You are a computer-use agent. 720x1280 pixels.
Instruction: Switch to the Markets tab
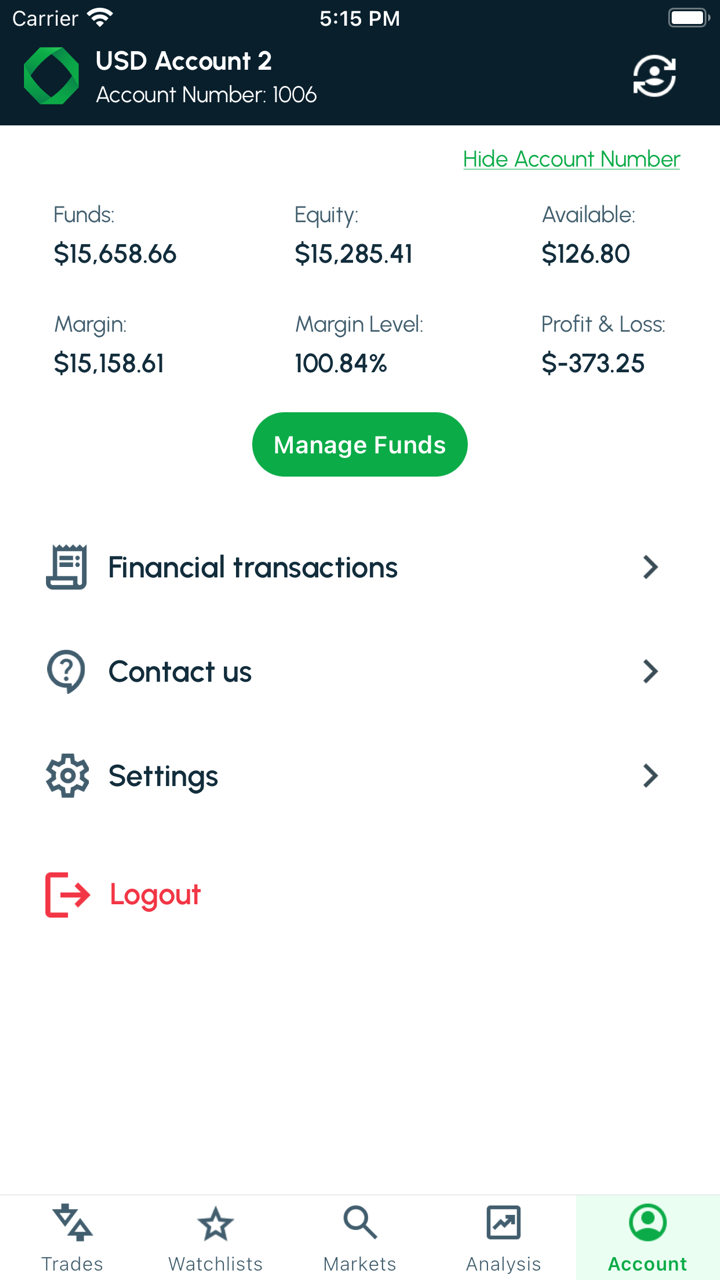point(360,1238)
